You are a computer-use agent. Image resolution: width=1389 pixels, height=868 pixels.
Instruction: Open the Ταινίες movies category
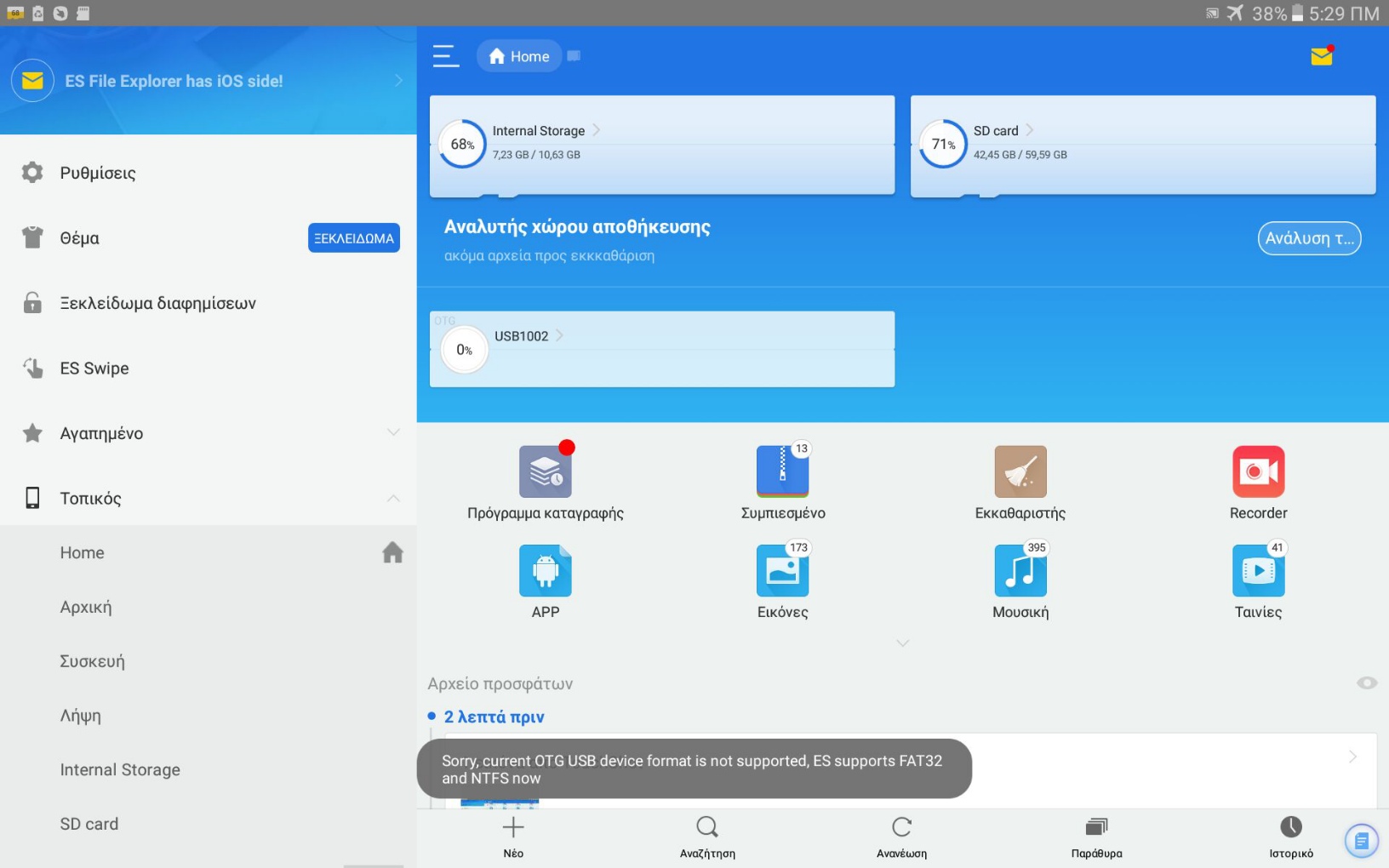pyautogui.click(x=1257, y=571)
